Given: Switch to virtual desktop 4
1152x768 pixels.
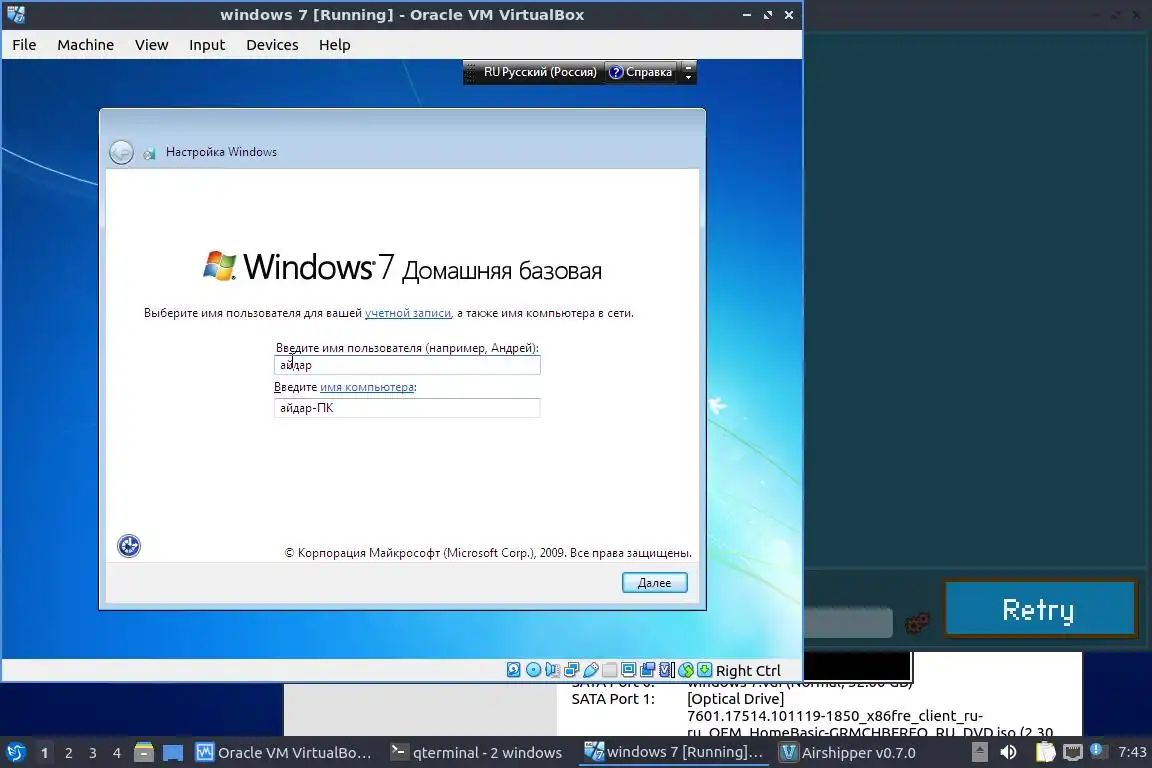Looking at the screenshot, I should 117,753.
